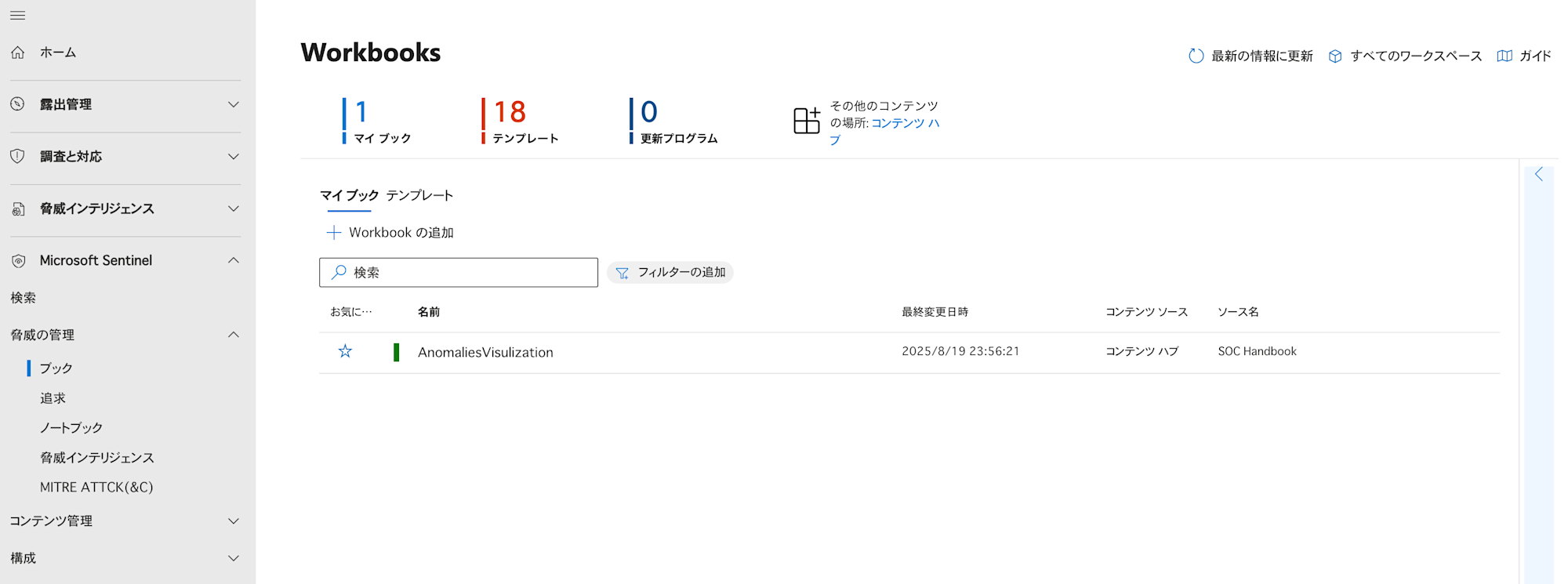The height and width of the screenshot is (584, 1568).
Task: Click the SOC Handbook cell
Action: (1257, 351)
